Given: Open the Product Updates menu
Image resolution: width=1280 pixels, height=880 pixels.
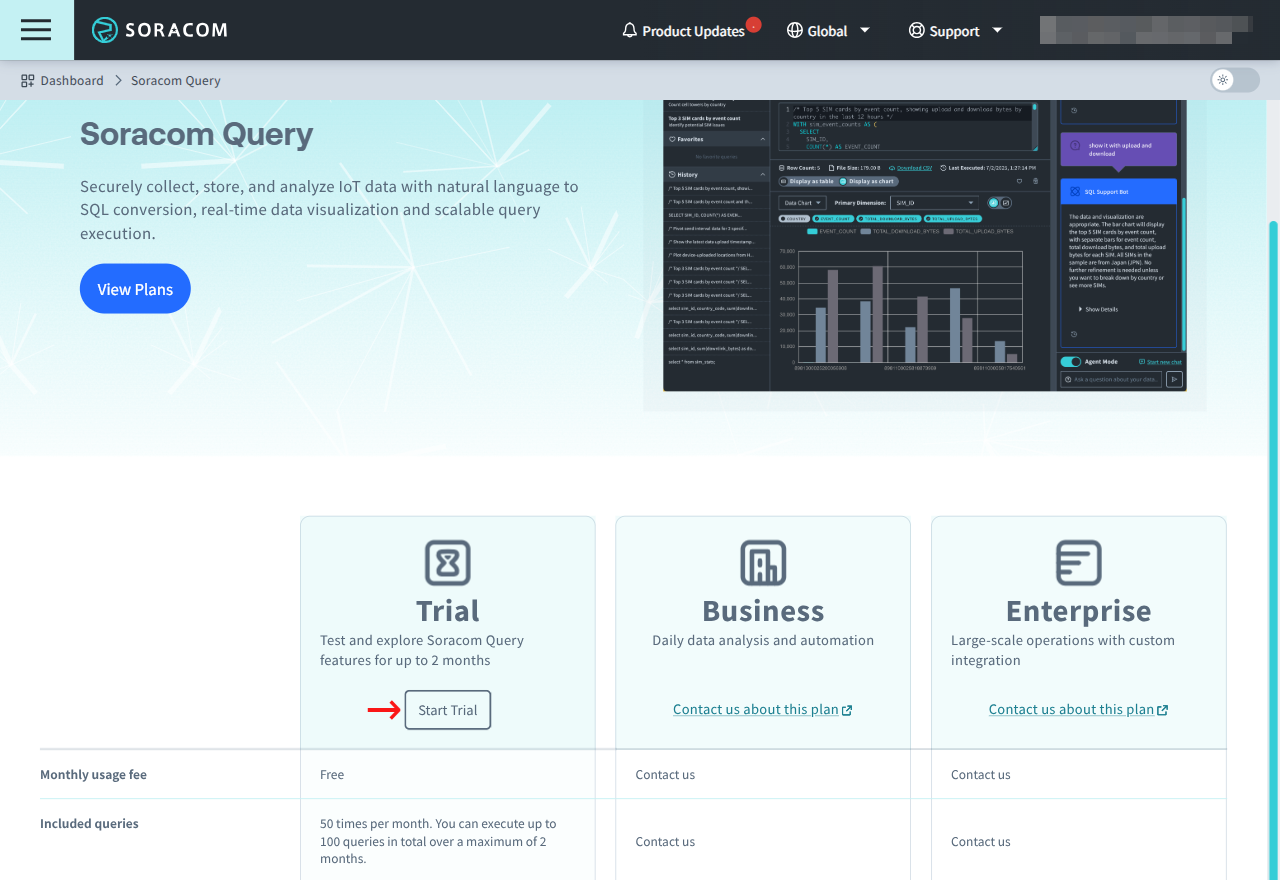Looking at the screenshot, I should point(692,31).
